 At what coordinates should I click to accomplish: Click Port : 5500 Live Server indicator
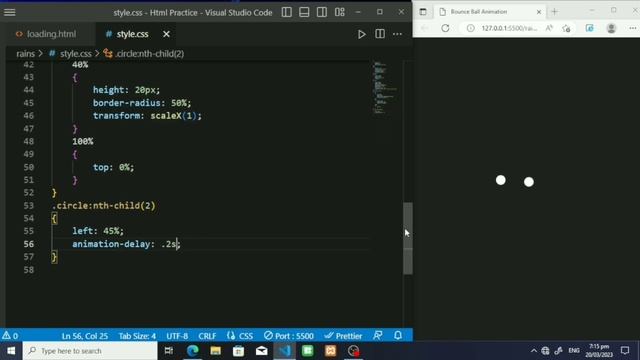[x=289, y=336]
